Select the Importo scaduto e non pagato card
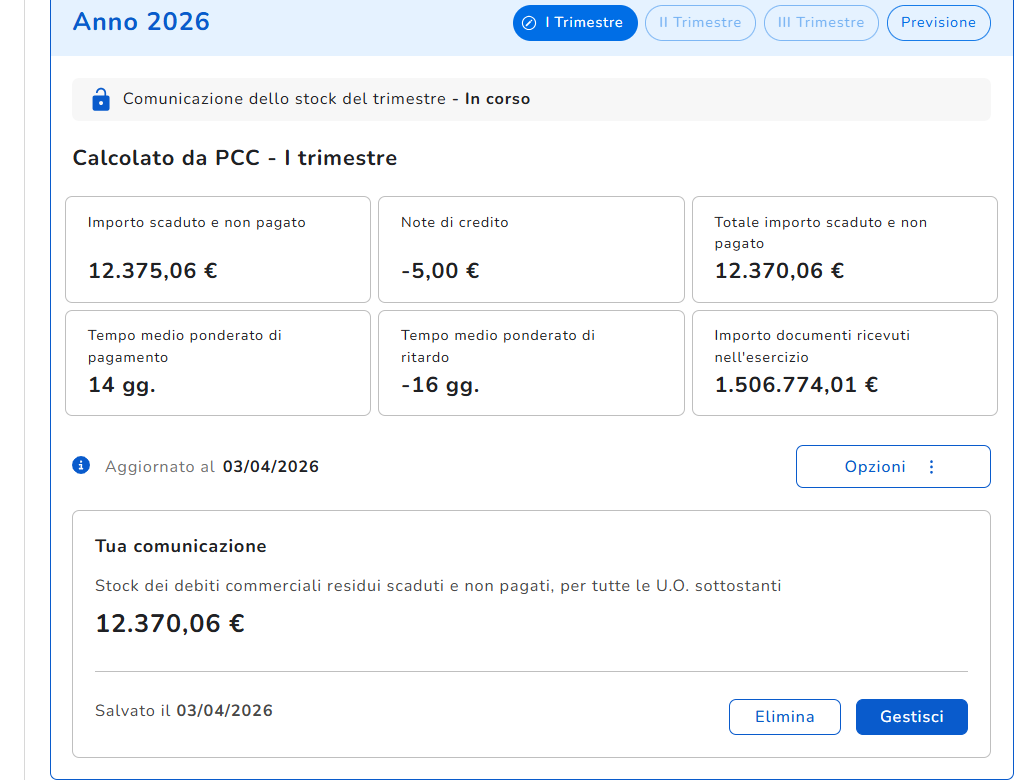 point(217,249)
